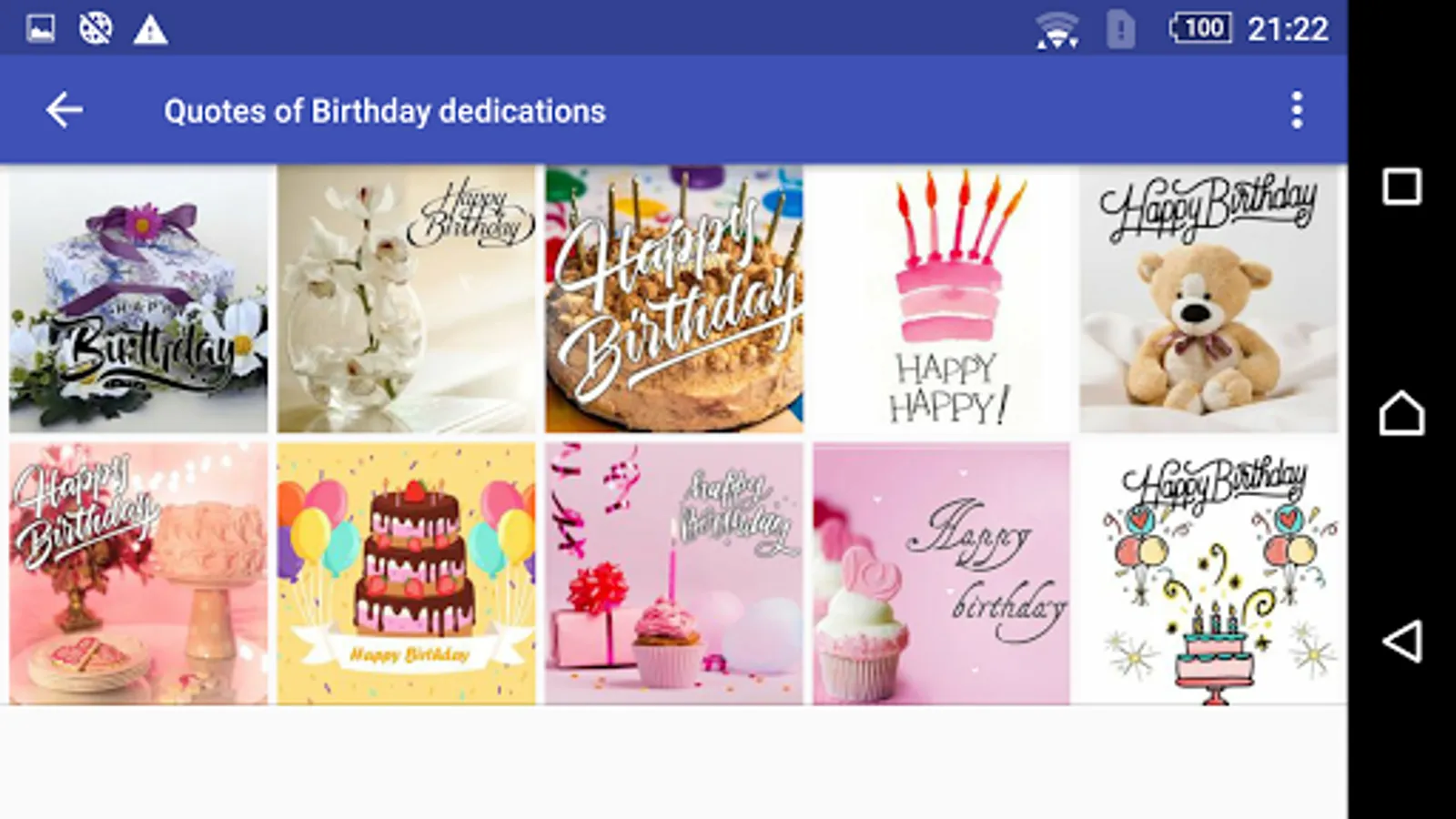Open the teddy bear Happy Birthday card
Image resolution: width=1456 pixels, height=819 pixels.
1209,299
